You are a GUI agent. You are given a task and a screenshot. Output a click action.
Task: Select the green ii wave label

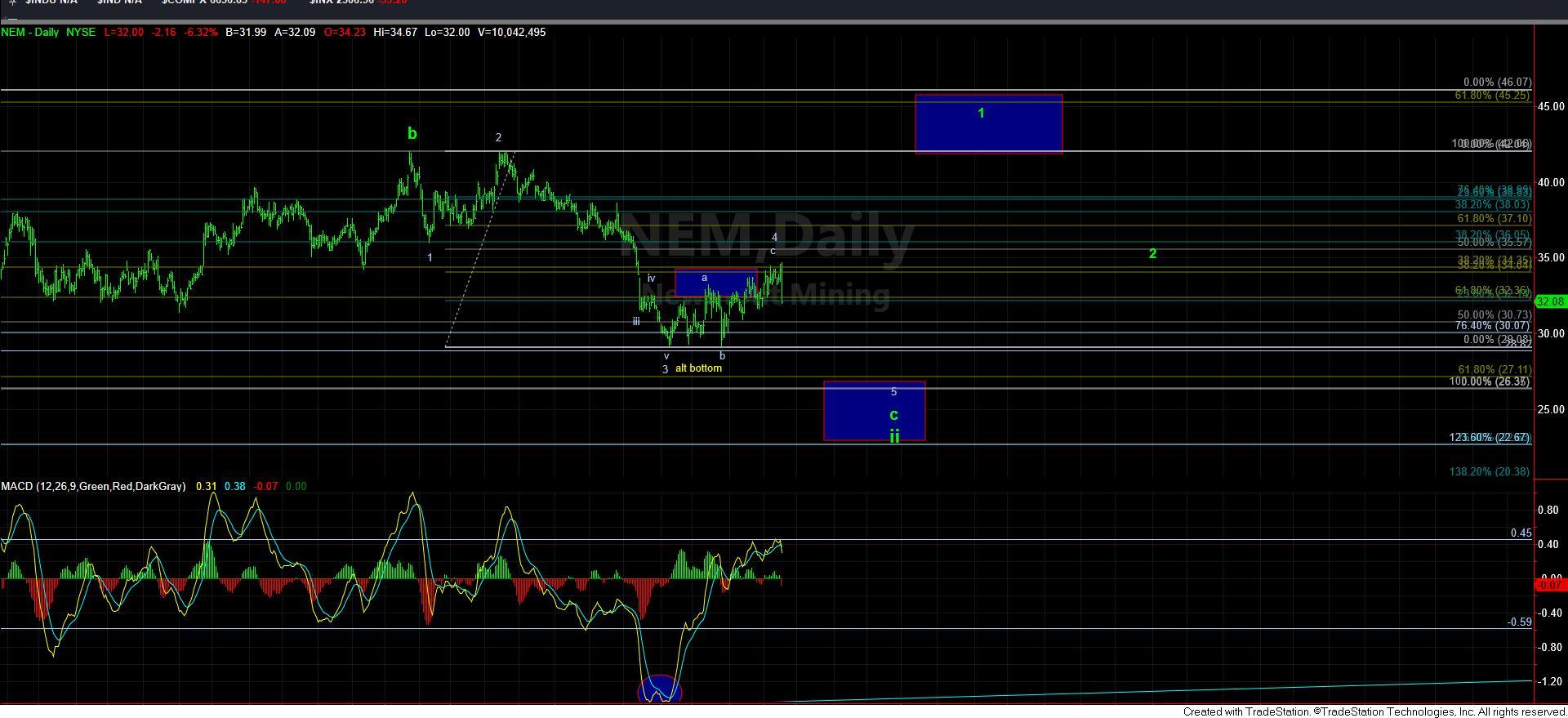pyautogui.click(x=894, y=437)
